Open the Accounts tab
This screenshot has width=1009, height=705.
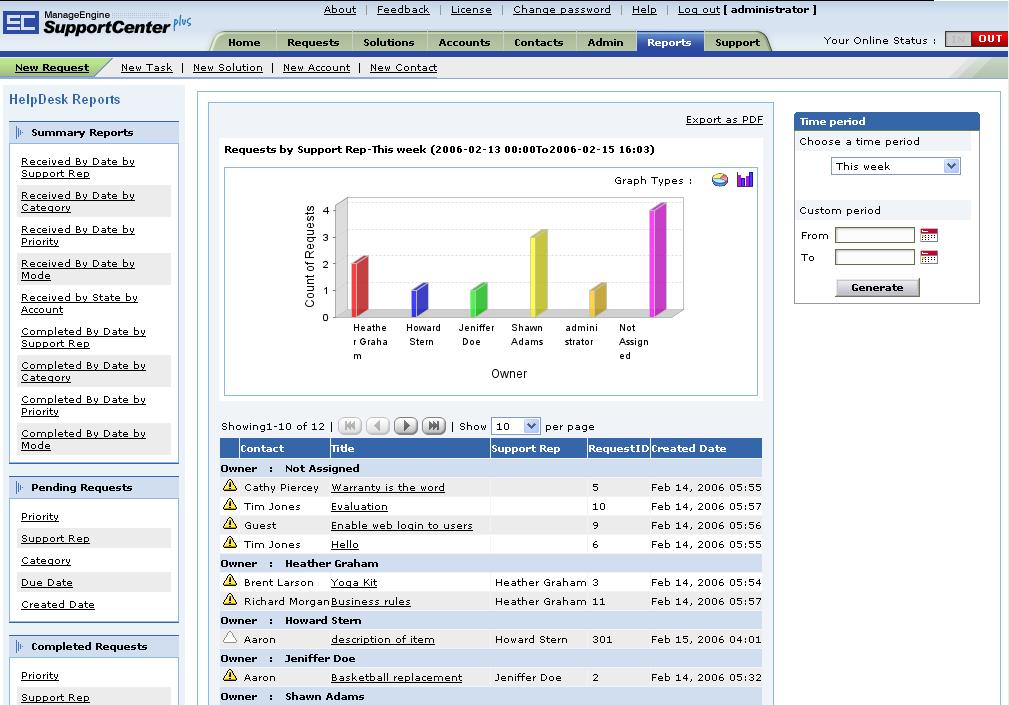coord(464,42)
